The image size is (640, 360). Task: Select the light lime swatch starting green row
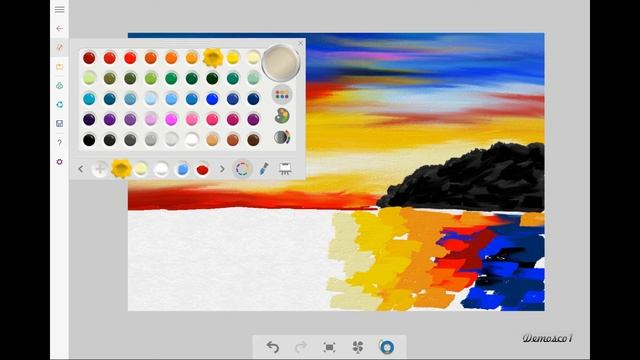[x=89, y=78]
